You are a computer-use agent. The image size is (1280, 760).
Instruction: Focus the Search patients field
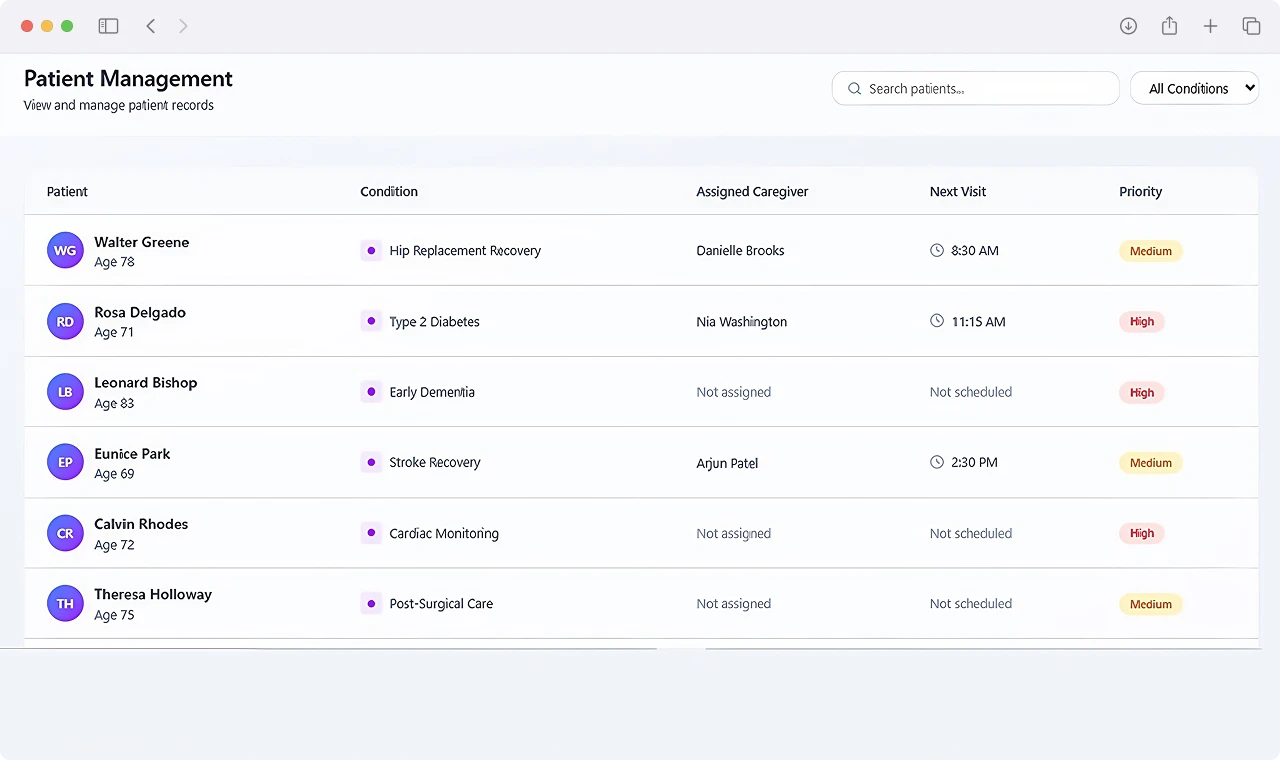pos(975,88)
